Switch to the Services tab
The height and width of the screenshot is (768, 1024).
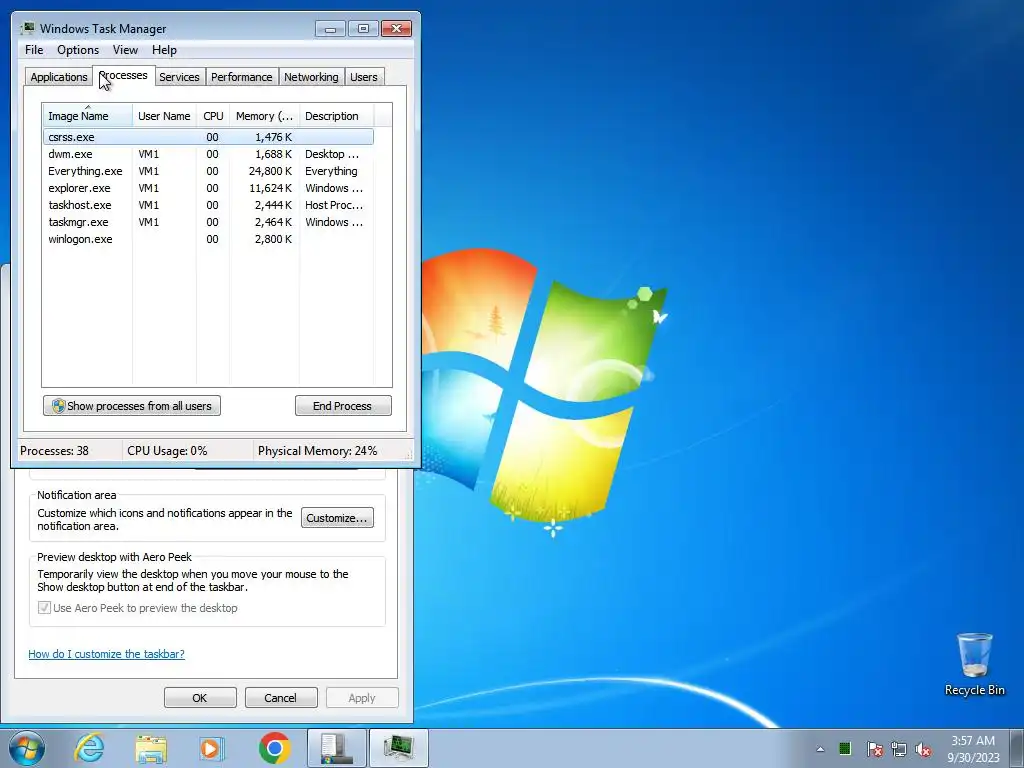pos(179,77)
